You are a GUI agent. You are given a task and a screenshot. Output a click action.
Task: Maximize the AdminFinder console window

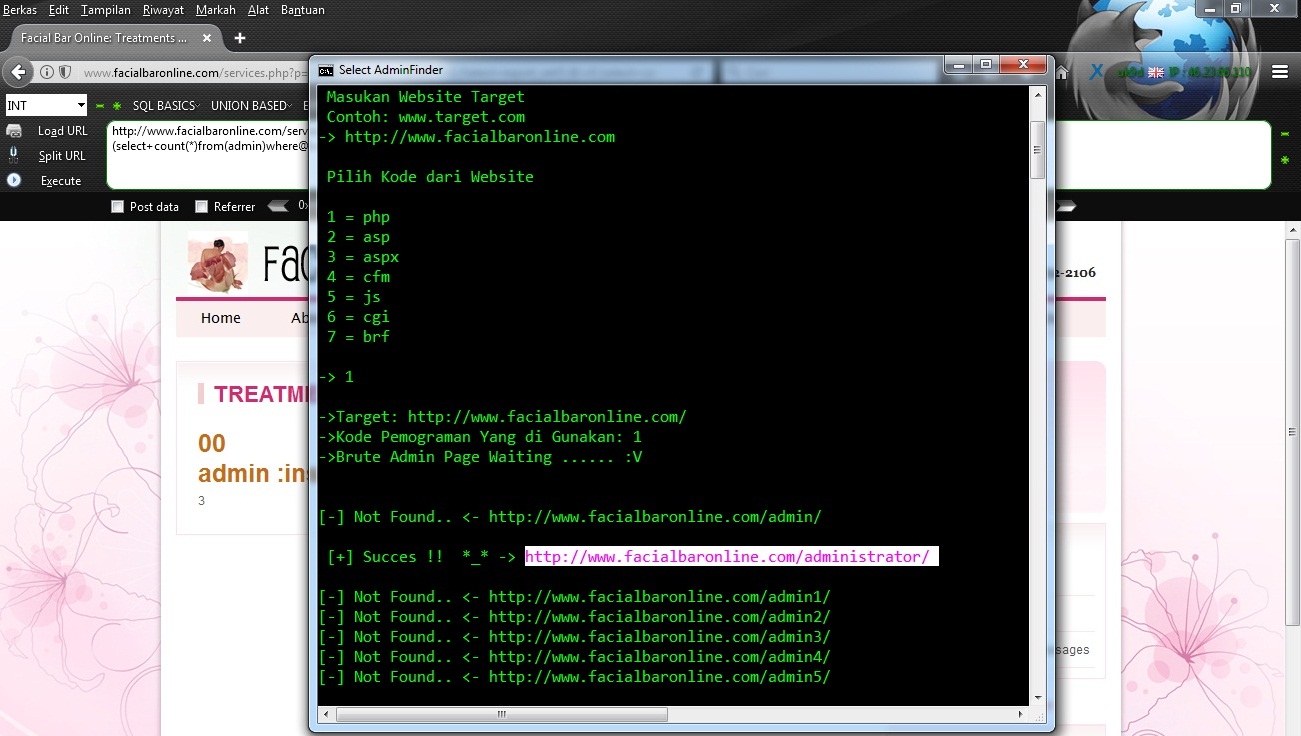[x=986, y=66]
